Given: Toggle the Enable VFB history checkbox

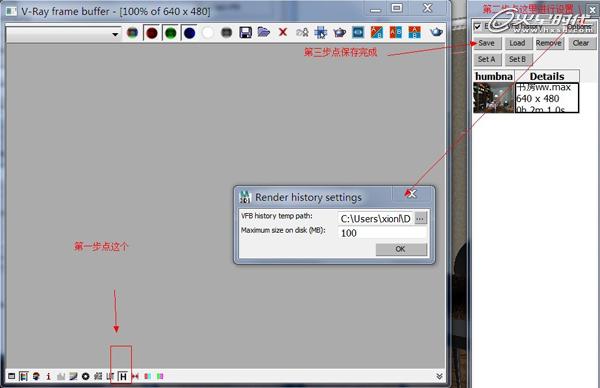Looking at the screenshot, I should [x=477, y=26].
